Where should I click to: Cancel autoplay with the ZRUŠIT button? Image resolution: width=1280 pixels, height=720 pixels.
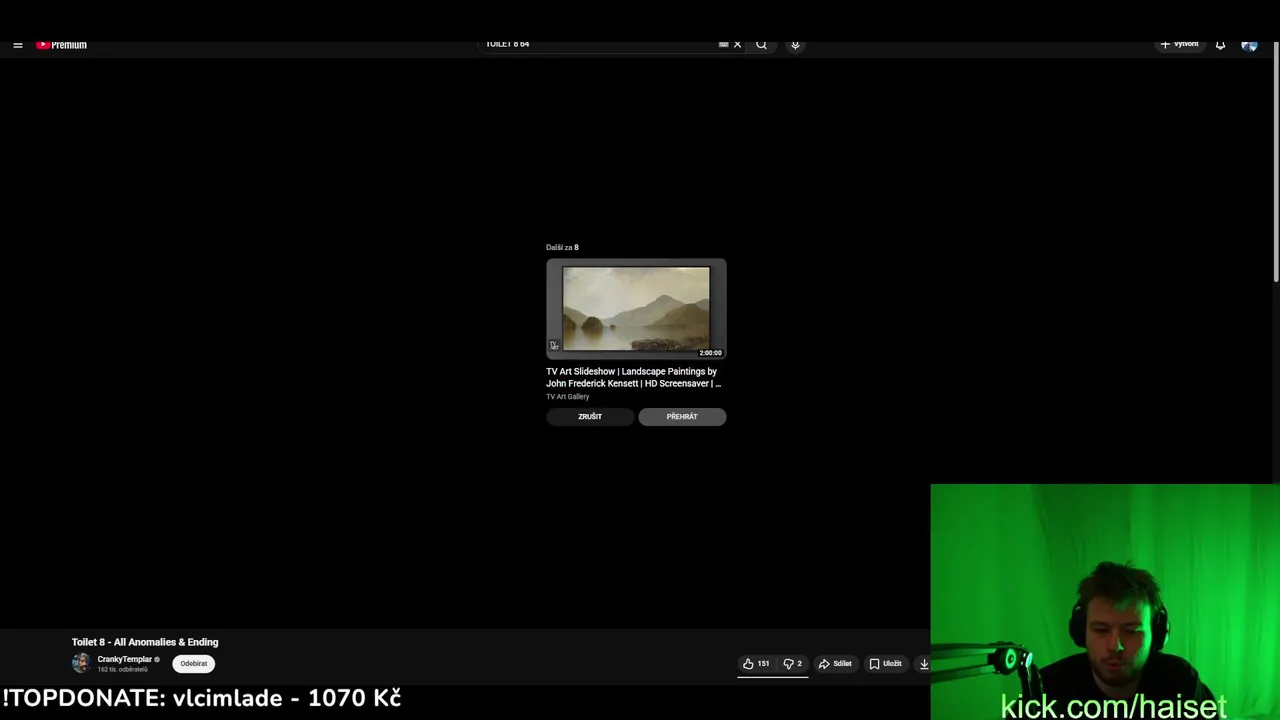point(590,417)
